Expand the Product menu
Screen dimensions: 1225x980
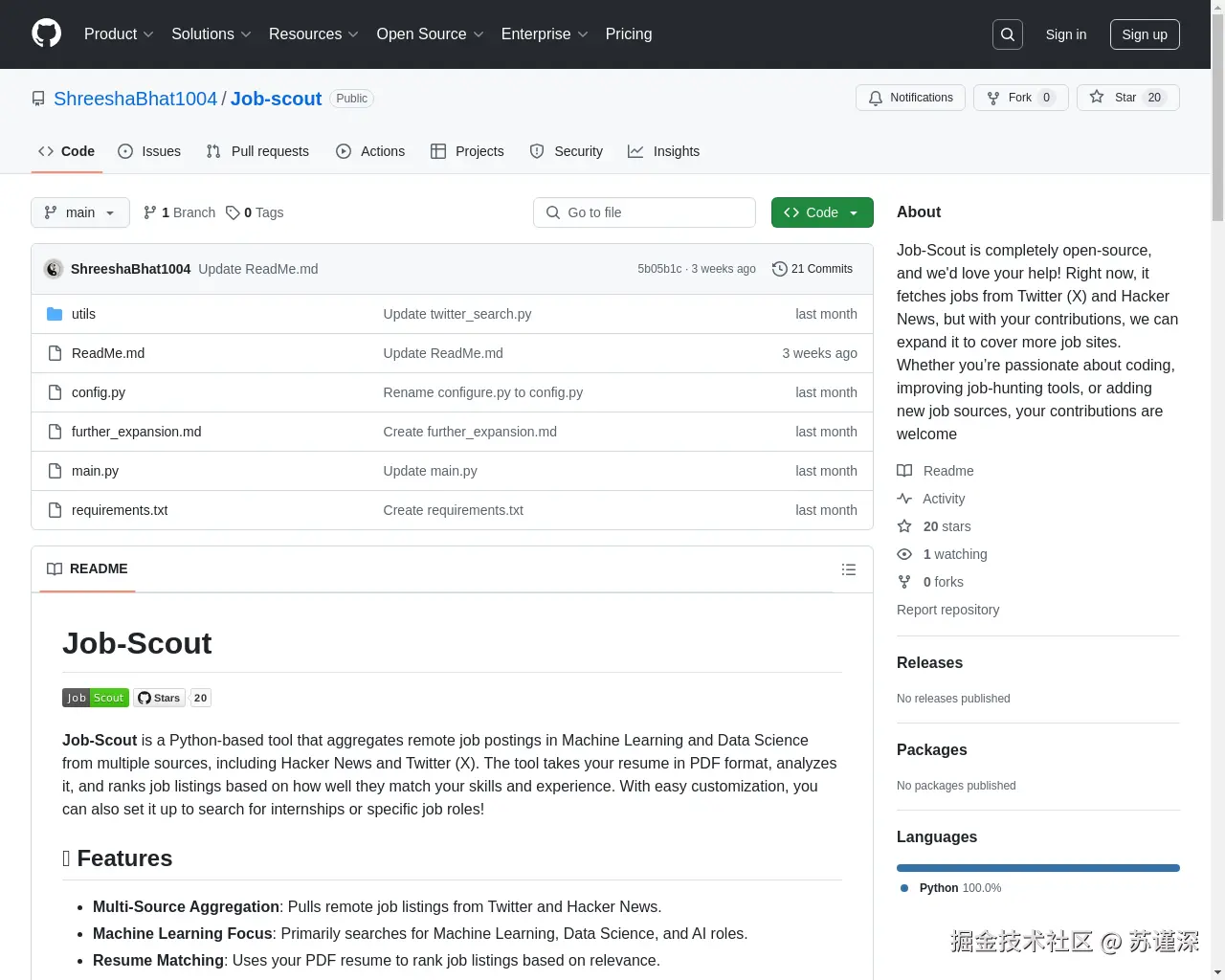[119, 34]
